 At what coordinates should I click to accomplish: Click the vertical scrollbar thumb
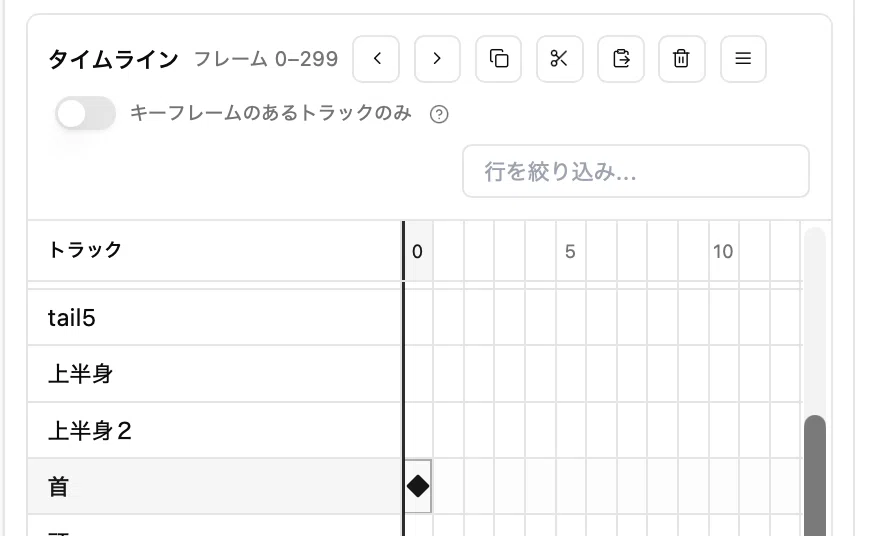point(815,475)
